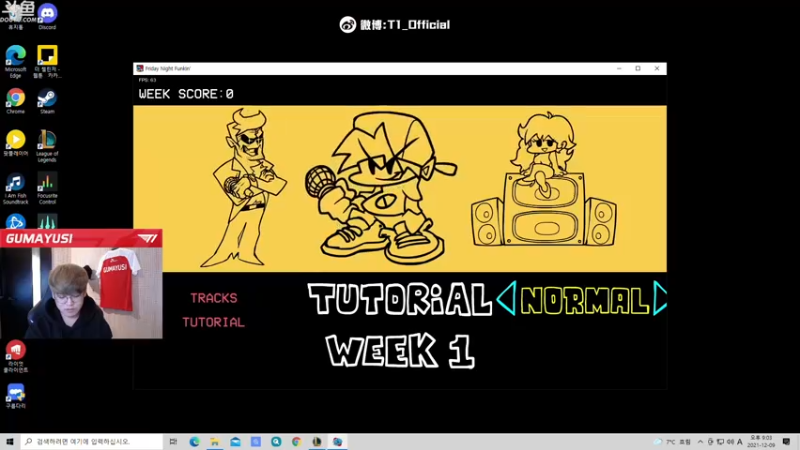Open the blue folder shortcut below Riot Client
This screenshot has height=450, width=800.
(x=15, y=396)
